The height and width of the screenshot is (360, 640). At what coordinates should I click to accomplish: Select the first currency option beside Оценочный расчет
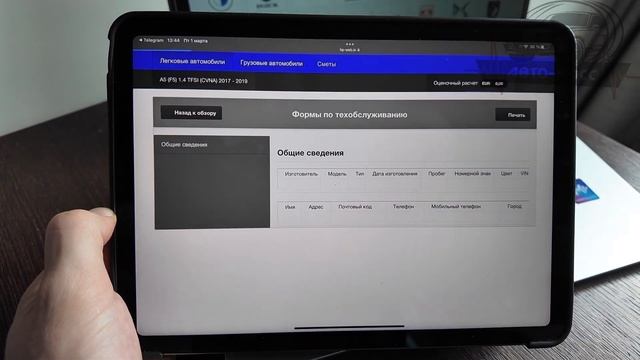point(486,83)
